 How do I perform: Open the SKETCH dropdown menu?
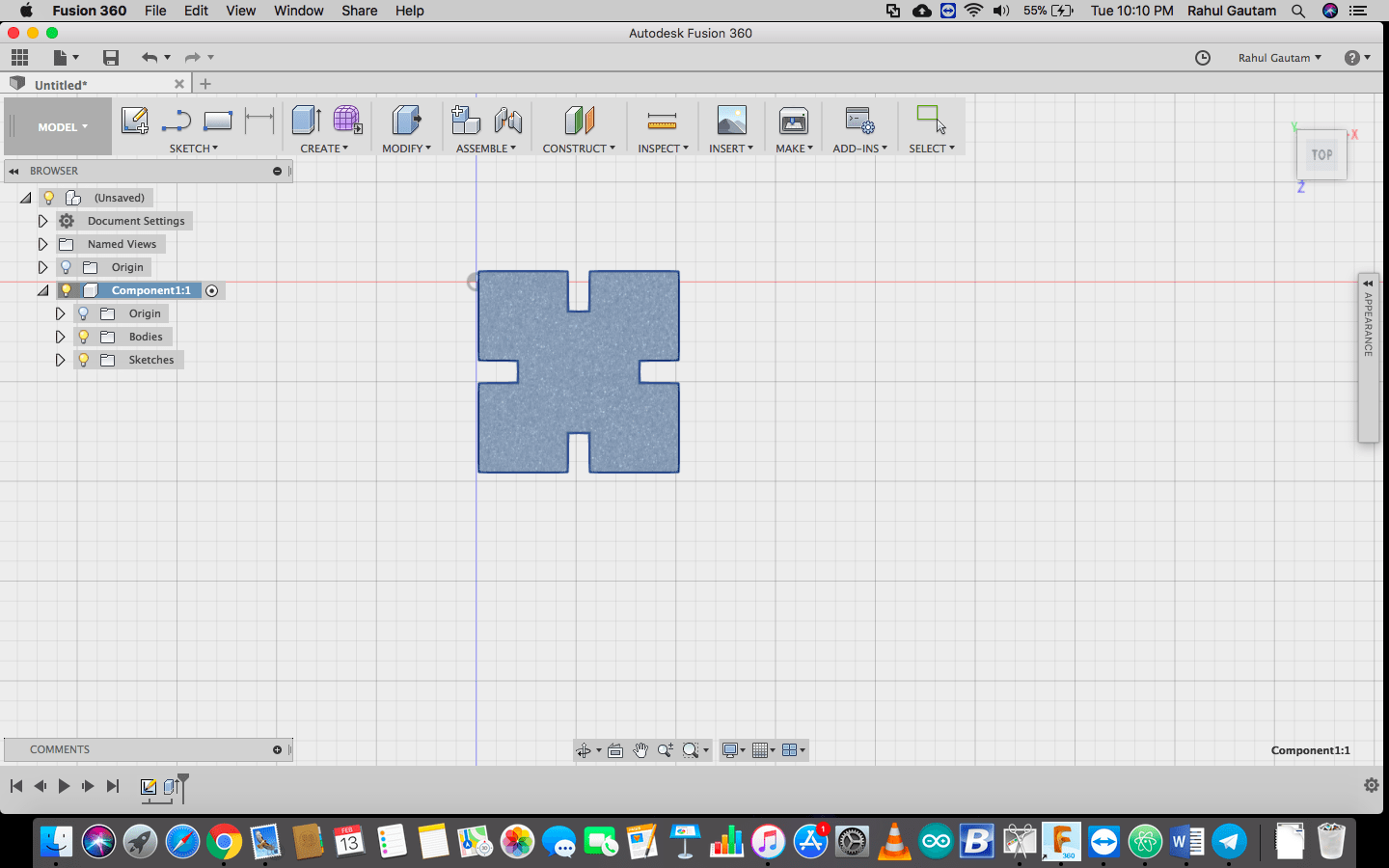194,149
